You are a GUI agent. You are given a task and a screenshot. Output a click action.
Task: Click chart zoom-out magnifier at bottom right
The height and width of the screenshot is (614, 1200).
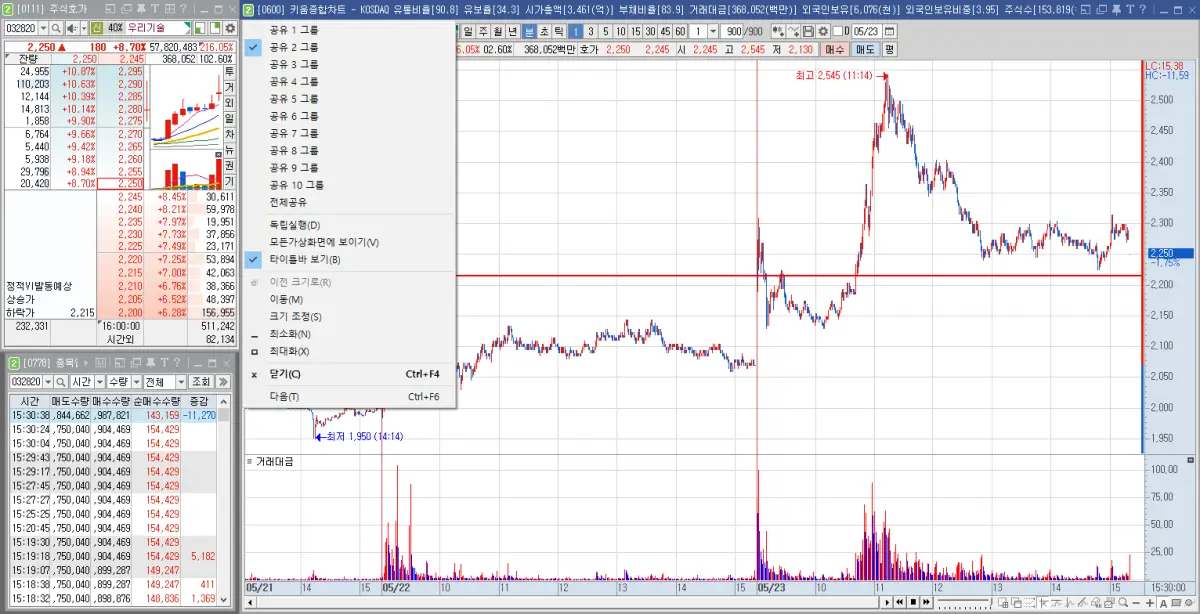(x=1123, y=602)
